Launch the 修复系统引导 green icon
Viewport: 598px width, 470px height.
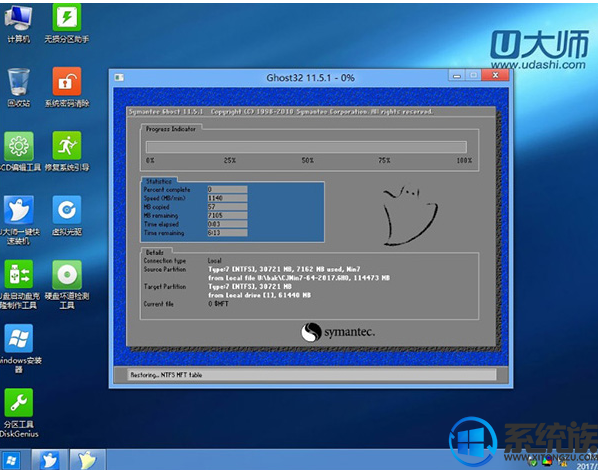pyautogui.click(x=67, y=152)
